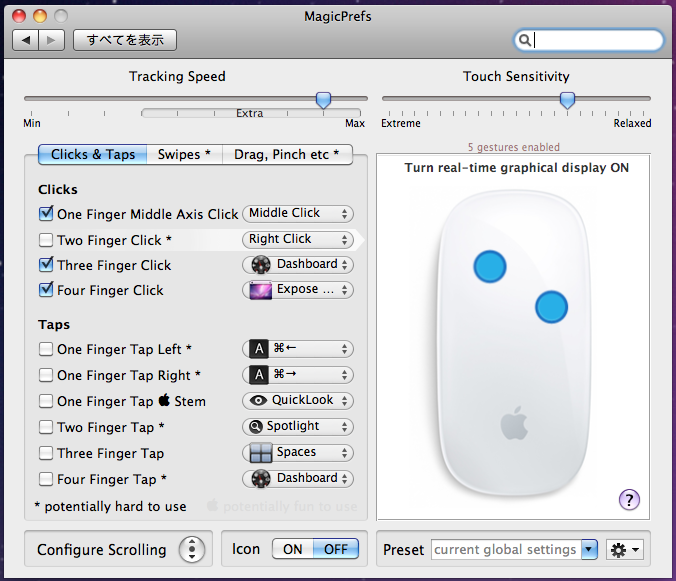Switch to the Swipes tab
This screenshot has height=581, width=676.
[185, 154]
